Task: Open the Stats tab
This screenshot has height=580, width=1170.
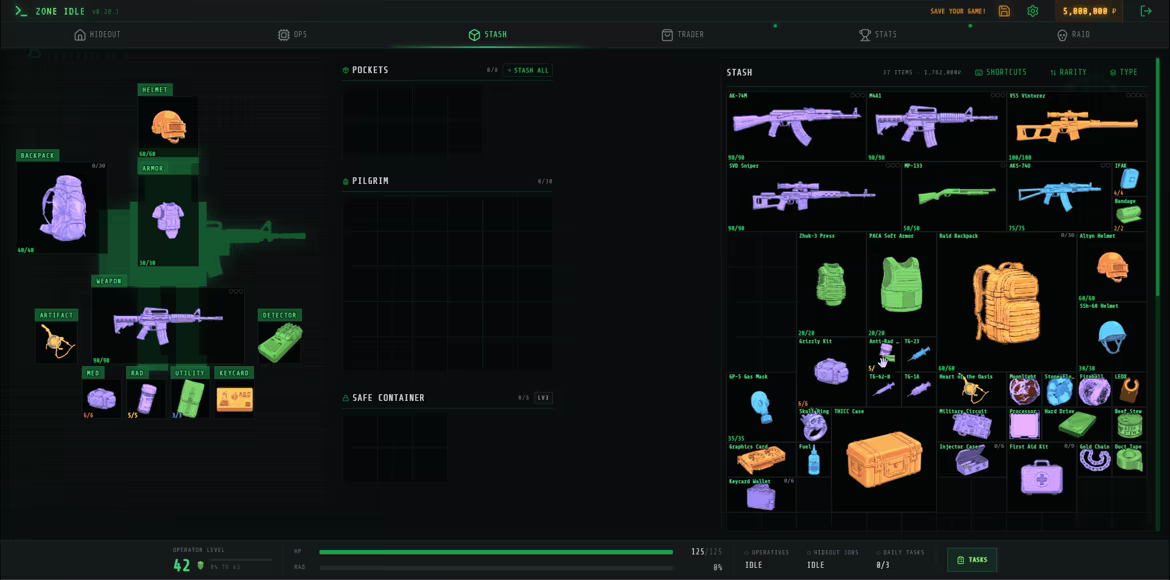Action: pos(878,34)
